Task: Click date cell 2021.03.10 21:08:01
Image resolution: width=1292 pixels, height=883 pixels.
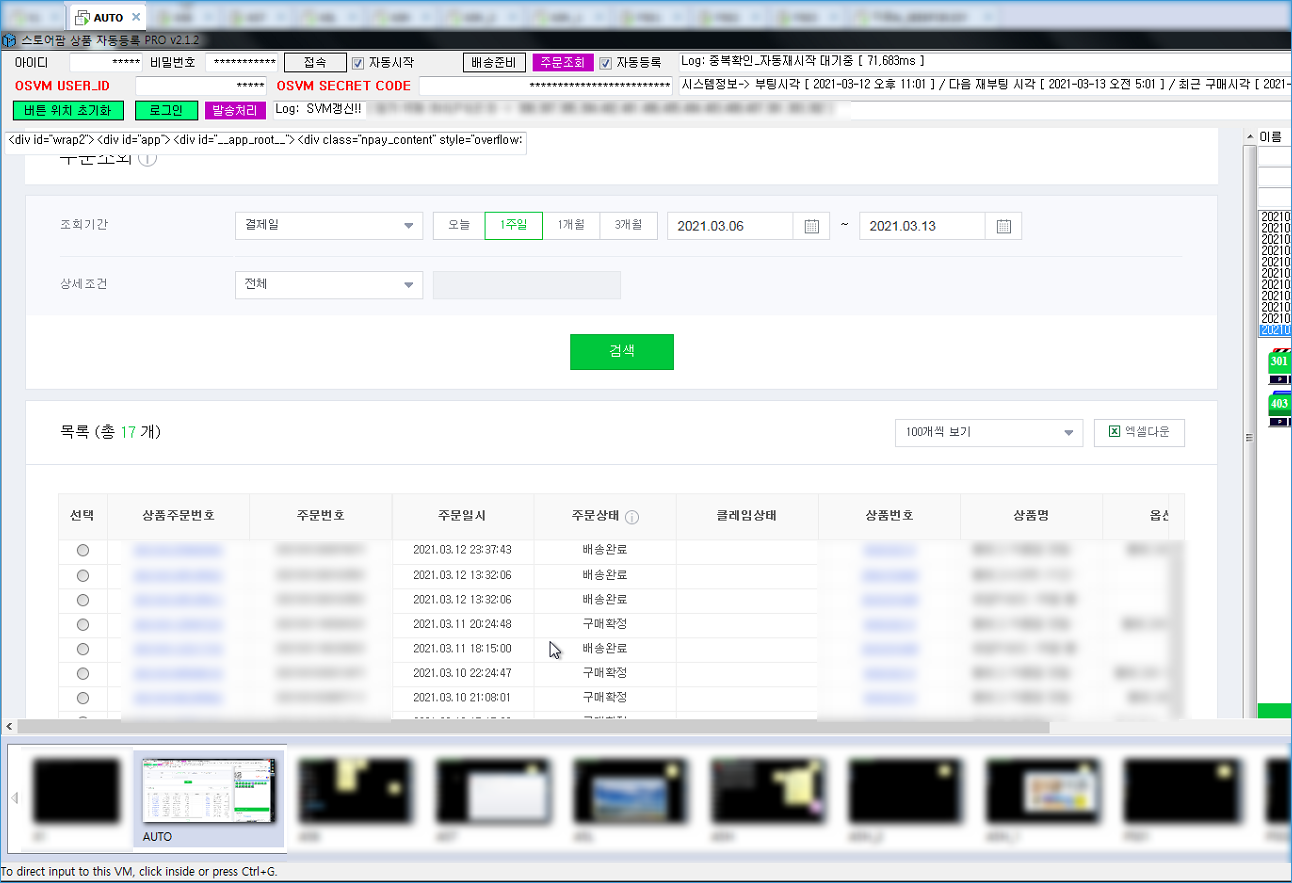Action: coord(462,698)
